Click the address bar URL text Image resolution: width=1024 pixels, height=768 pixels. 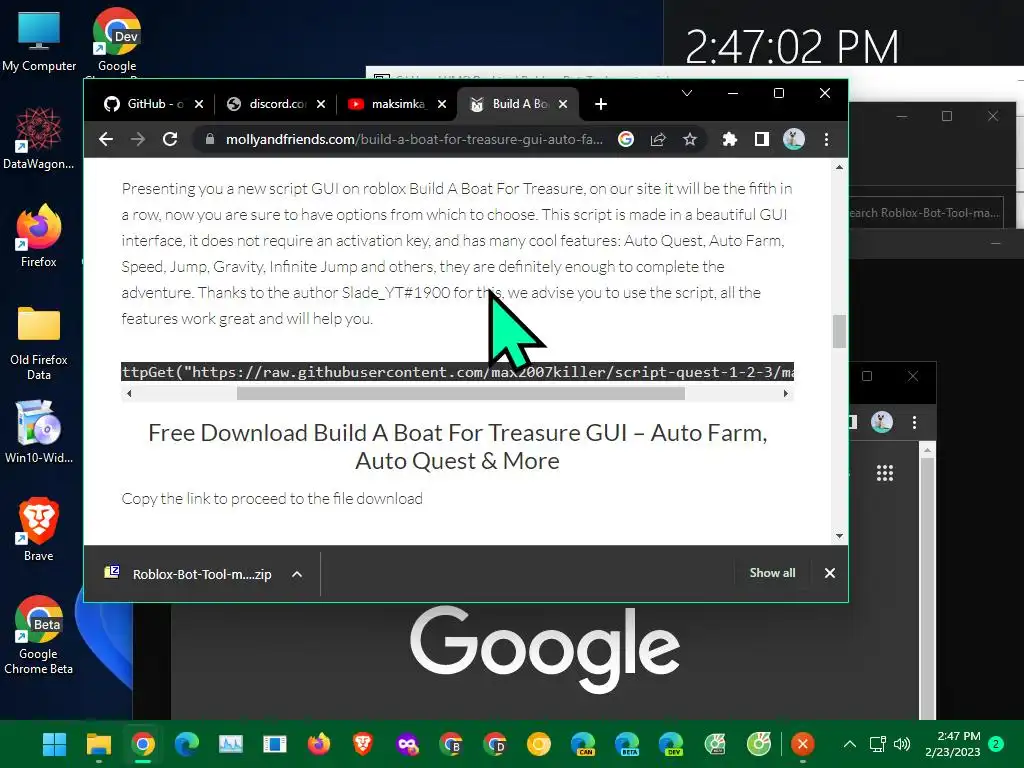(414, 139)
